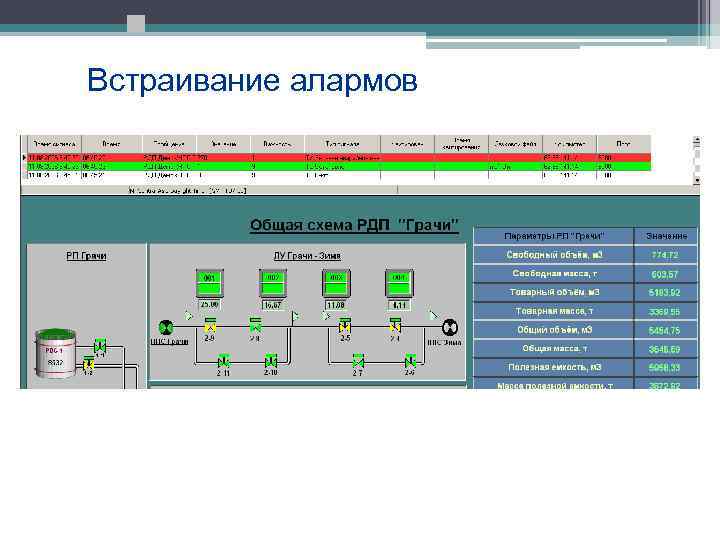Viewport: 720px width, 540px height.
Task: Click the Общая масса, т row label
Action: coord(554,349)
